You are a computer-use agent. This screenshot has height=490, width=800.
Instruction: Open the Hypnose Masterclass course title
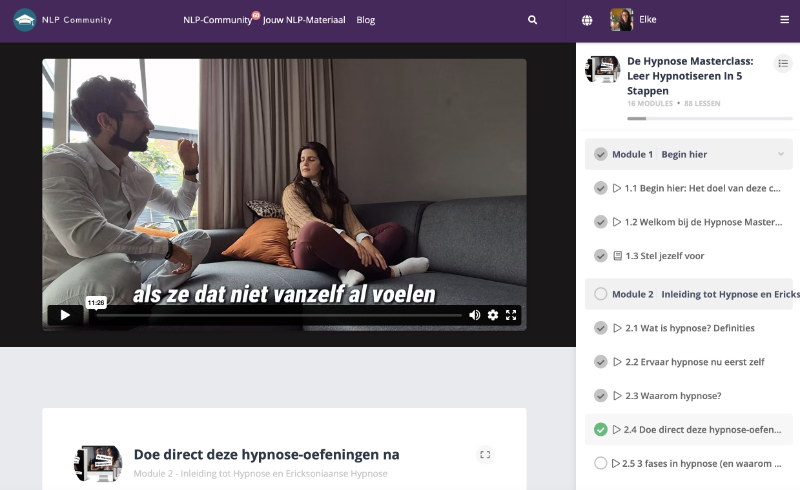pyautogui.click(x=690, y=76)
